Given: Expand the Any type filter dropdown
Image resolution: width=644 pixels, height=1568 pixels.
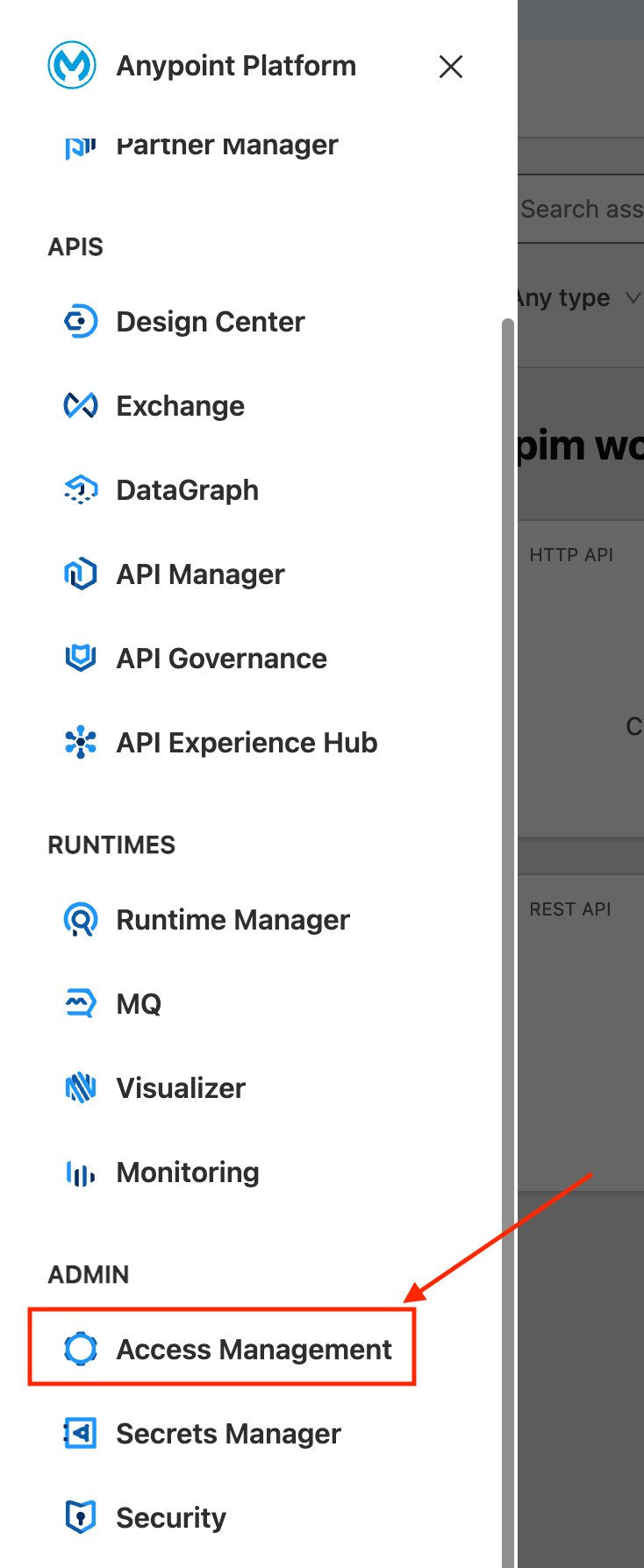Looking at the screenshot, I should (579, 298).
